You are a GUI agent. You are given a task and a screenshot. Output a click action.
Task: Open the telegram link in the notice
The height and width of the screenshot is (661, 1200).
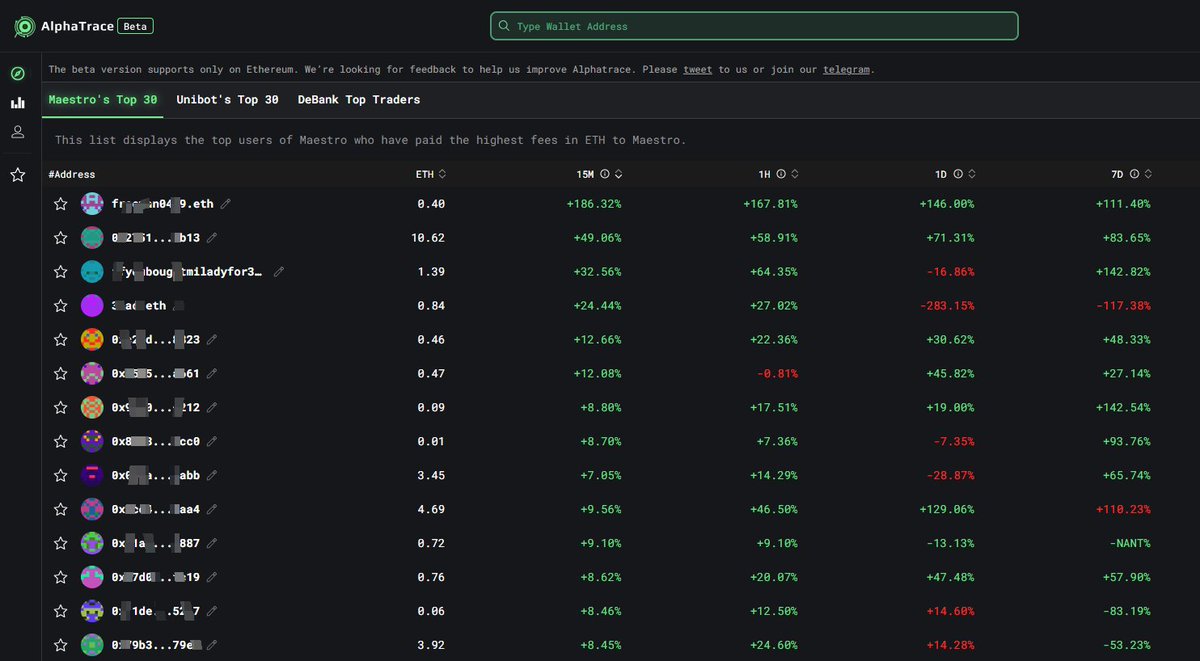click(845, 70)
